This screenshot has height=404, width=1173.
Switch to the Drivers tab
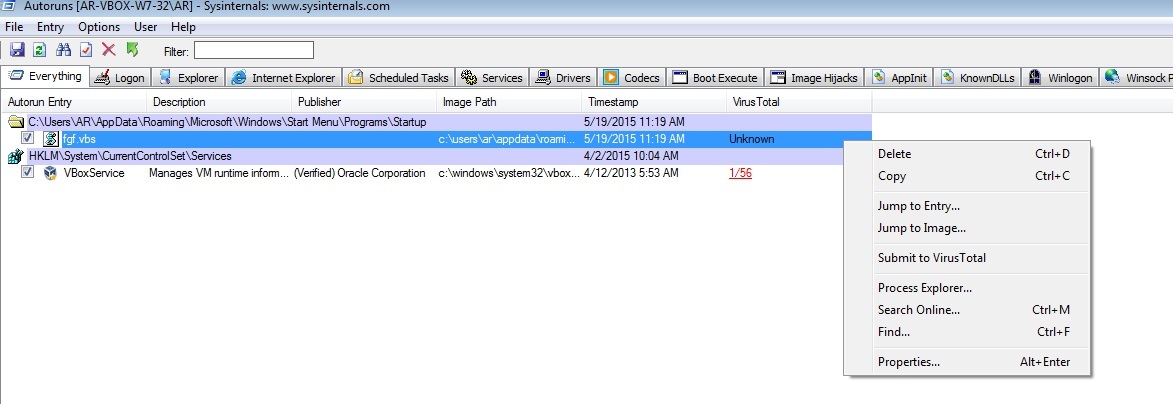pyautogui.click(x=563, y=78)
